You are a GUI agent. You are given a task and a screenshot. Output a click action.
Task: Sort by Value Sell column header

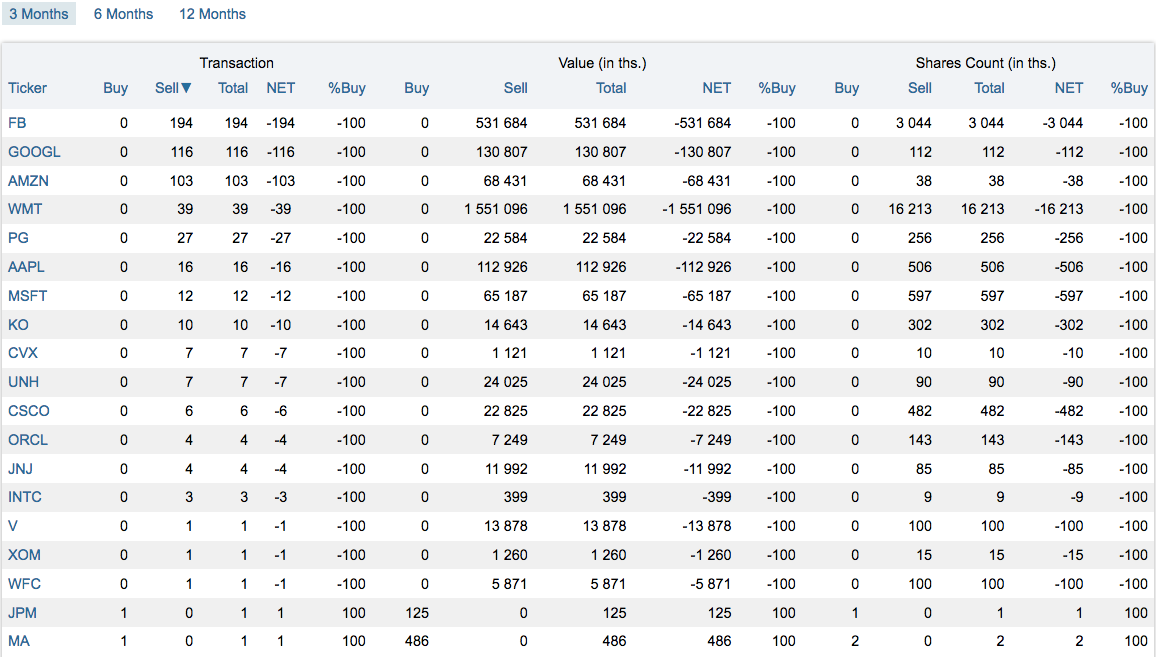(515, 88)
